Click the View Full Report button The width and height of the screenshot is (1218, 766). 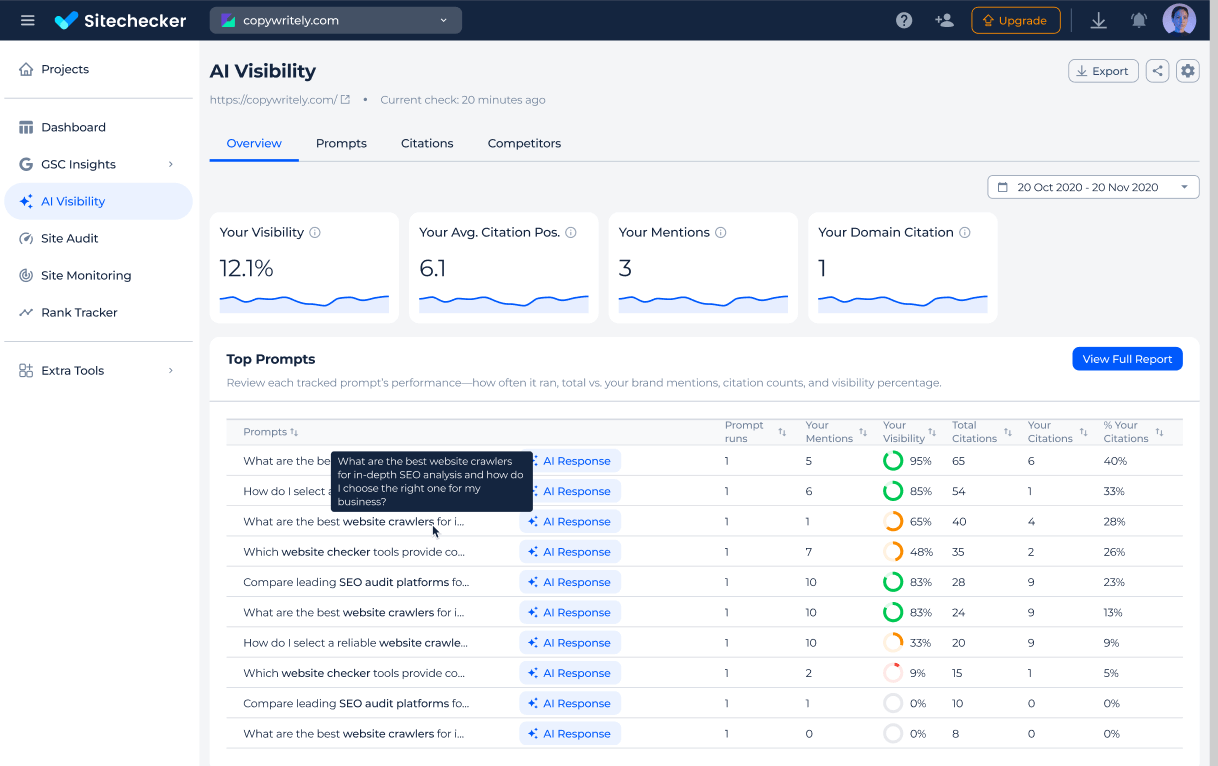pyautogui.click(x=1127, y=359)
